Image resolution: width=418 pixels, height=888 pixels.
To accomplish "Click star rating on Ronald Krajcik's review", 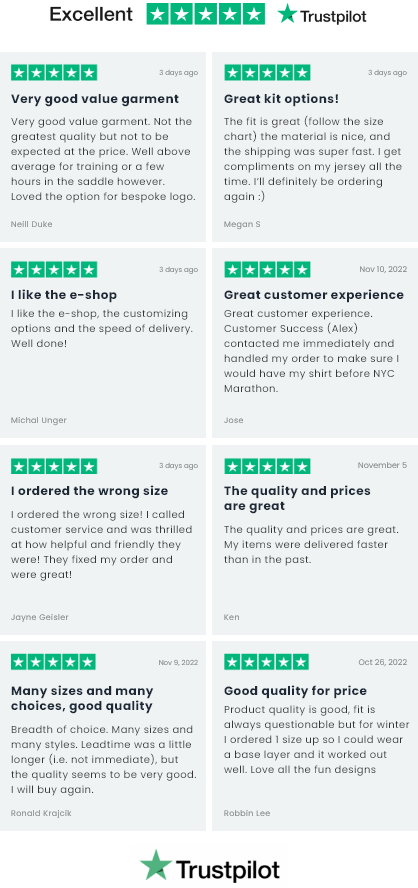I will 53,662.
